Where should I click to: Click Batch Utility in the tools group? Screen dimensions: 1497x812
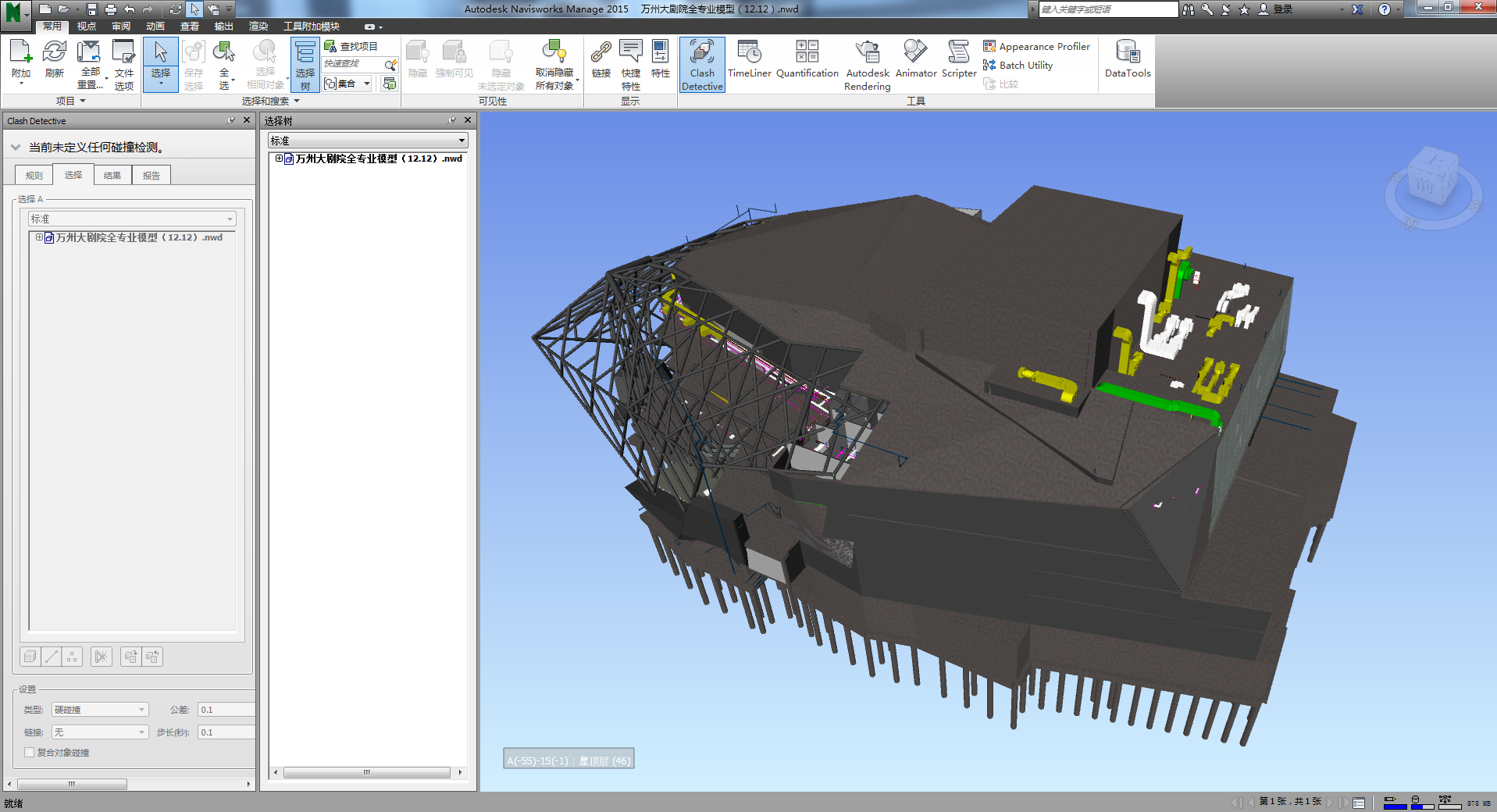pyautogui.click(x=1018, y=66)
